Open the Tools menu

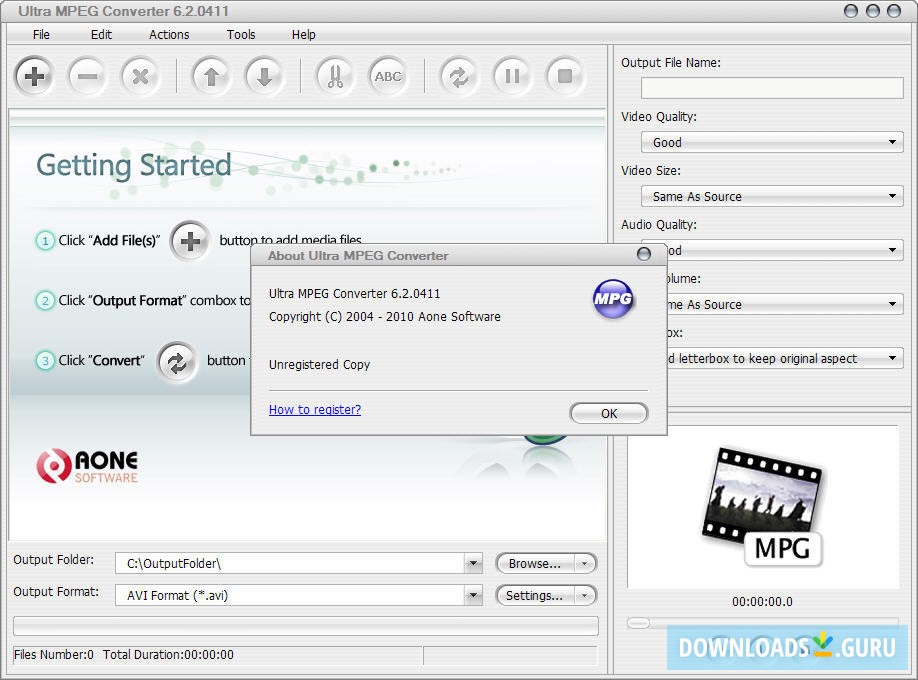click(240, 34)
